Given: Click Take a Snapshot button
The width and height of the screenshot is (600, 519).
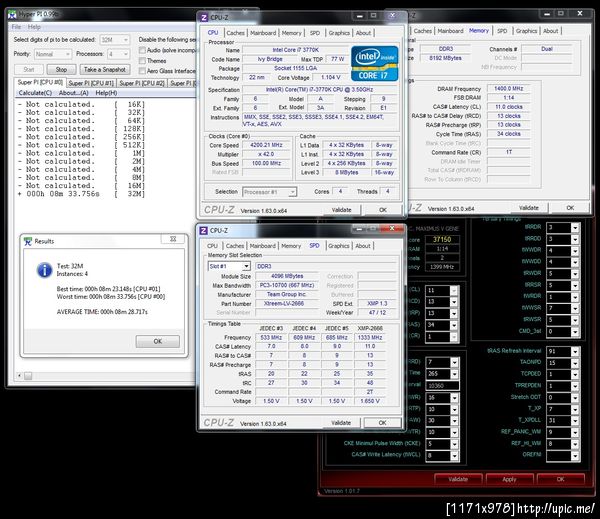Looking at the screenshot, I should (104, 70).
